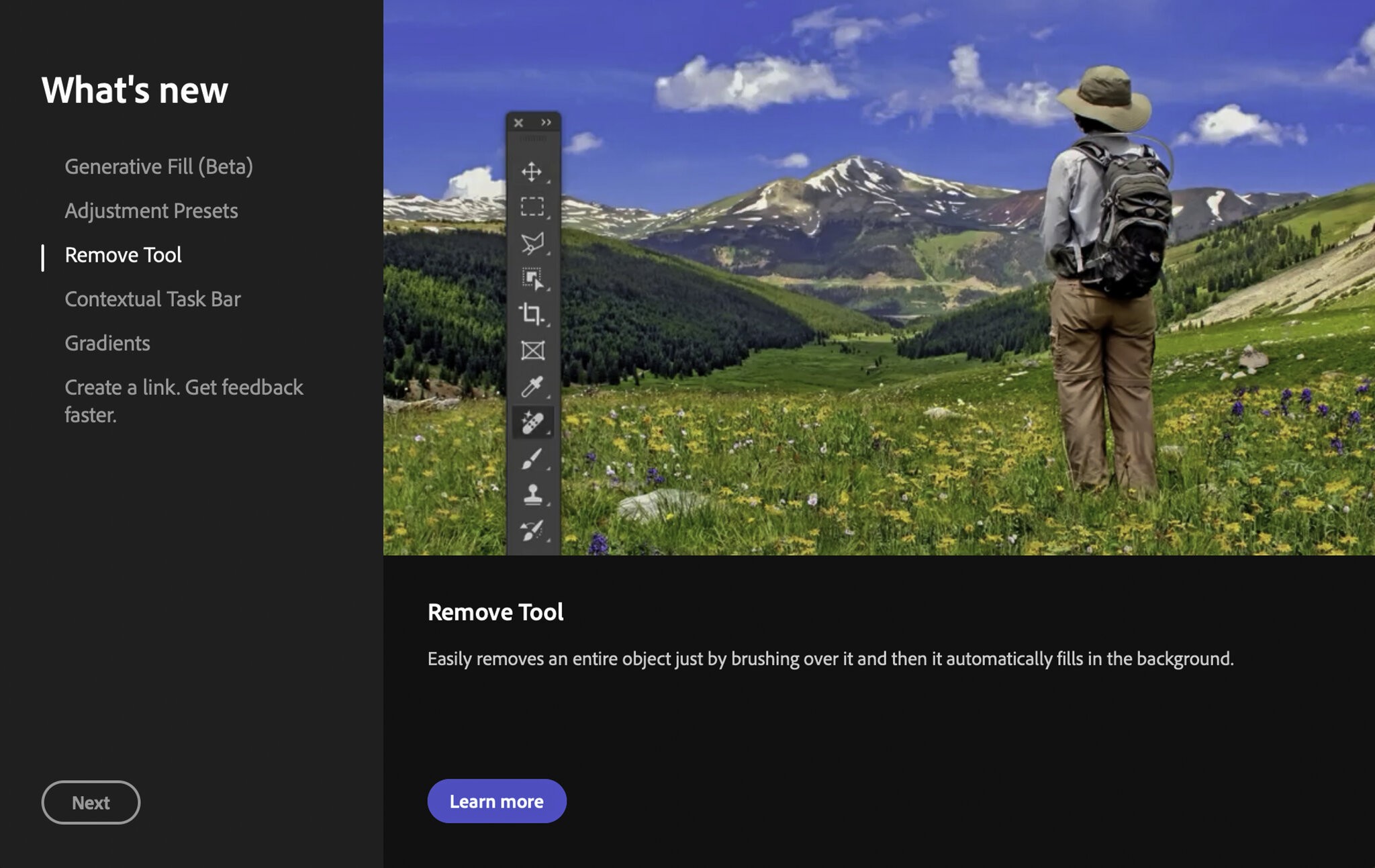1375x868 pixels.
Task: Select the Clone Stamp tool
Action: [532, 495]
